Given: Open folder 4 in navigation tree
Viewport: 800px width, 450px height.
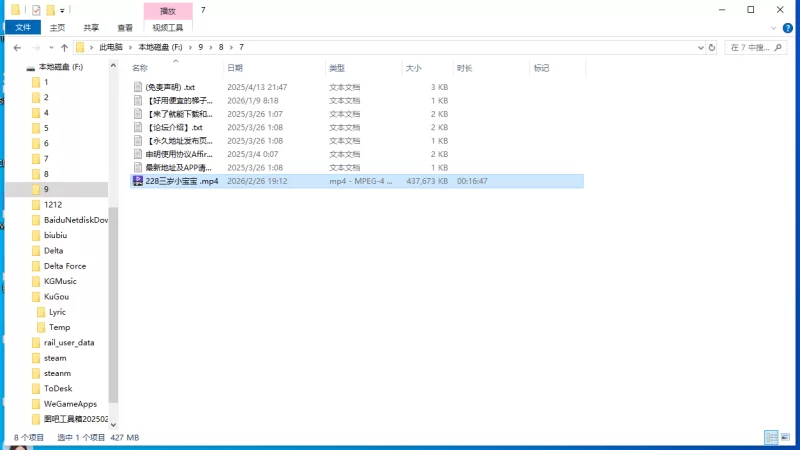Looking at the screenshot, I should click(46, 113).
